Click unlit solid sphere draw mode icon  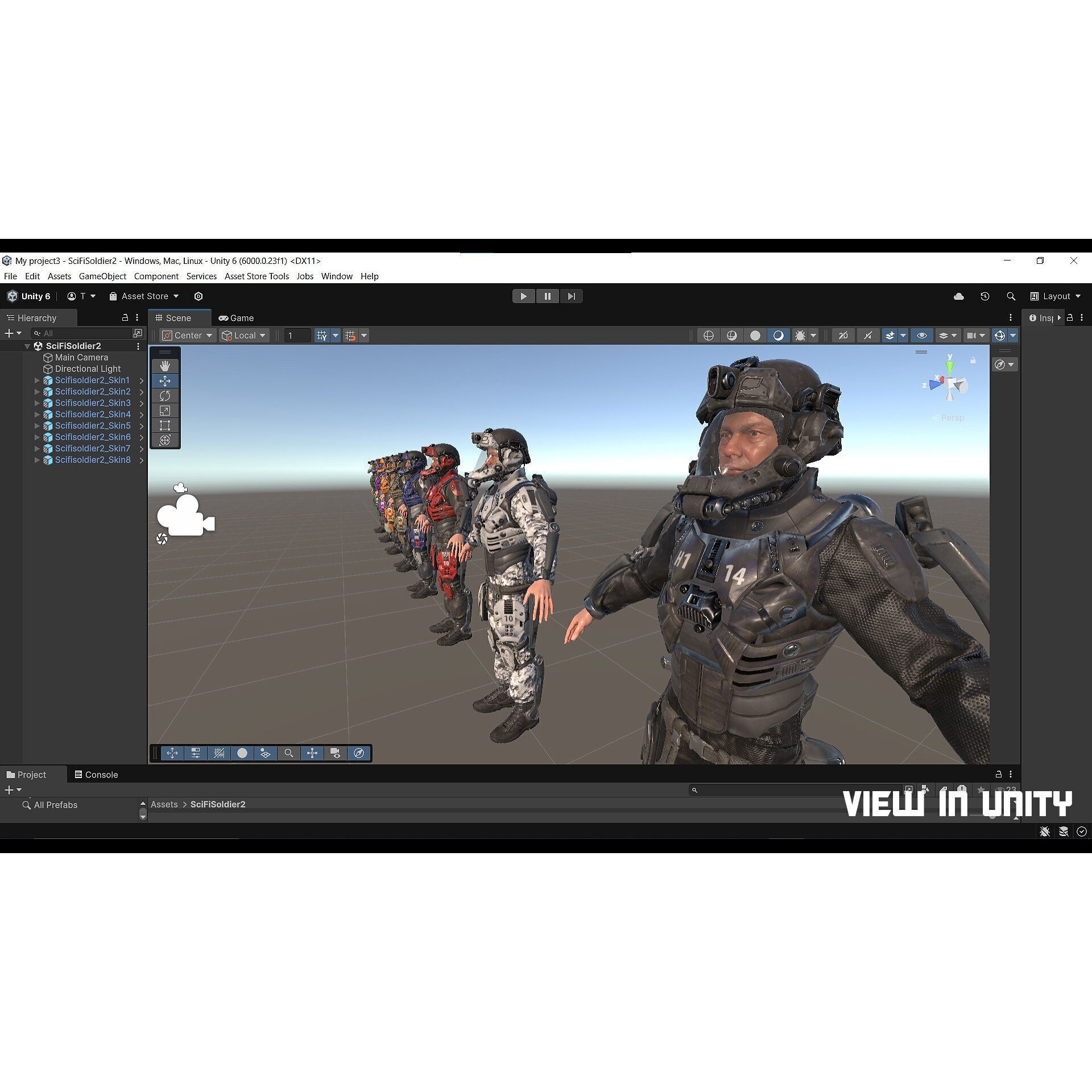coord(755,336)
